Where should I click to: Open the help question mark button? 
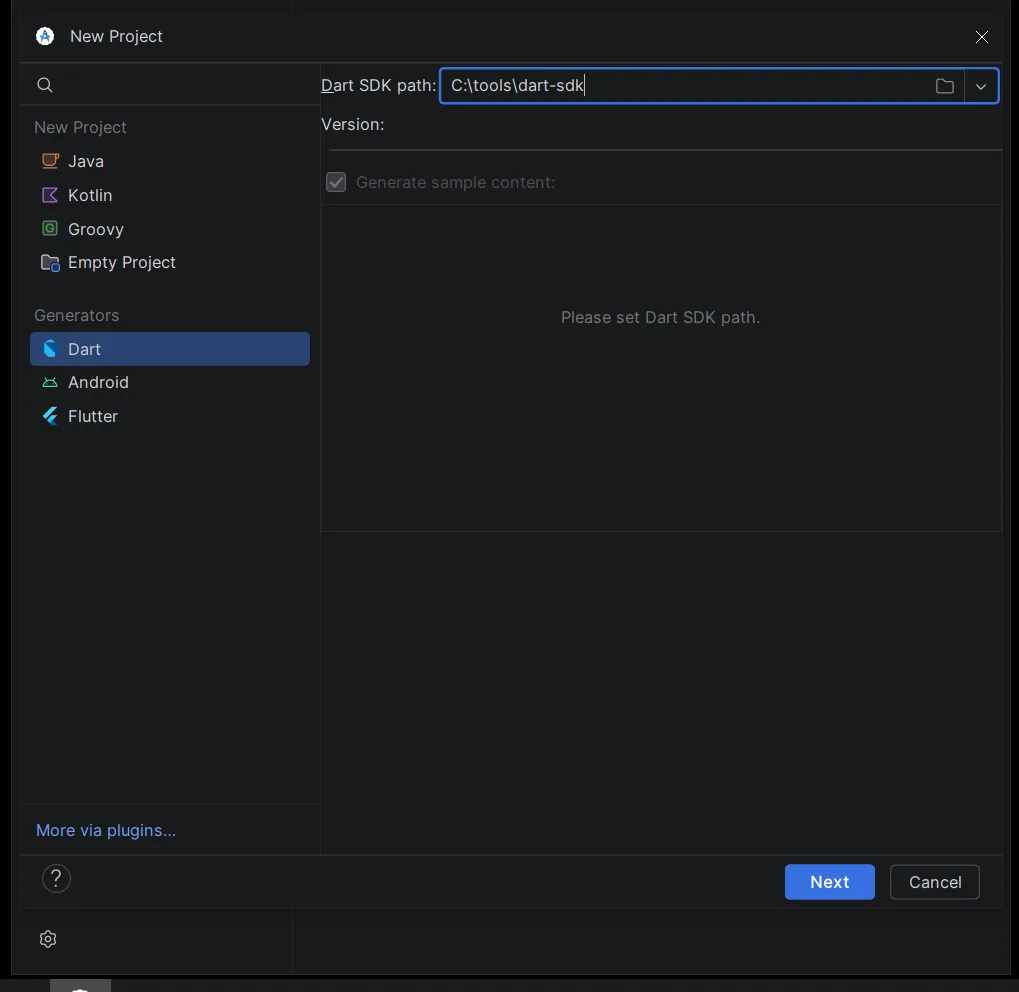click(57, 879)
